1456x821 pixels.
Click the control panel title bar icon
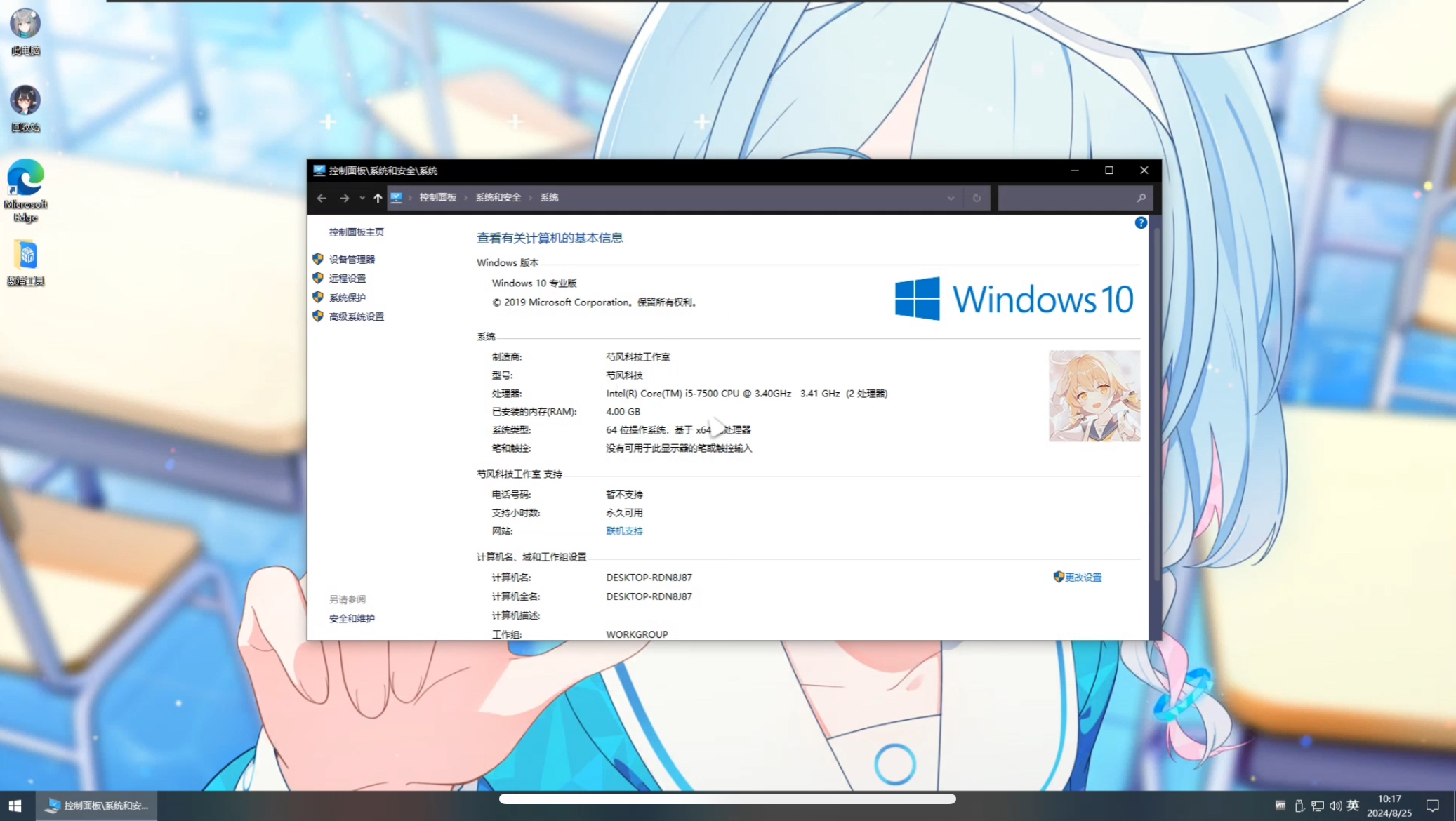tap(319, 171)
